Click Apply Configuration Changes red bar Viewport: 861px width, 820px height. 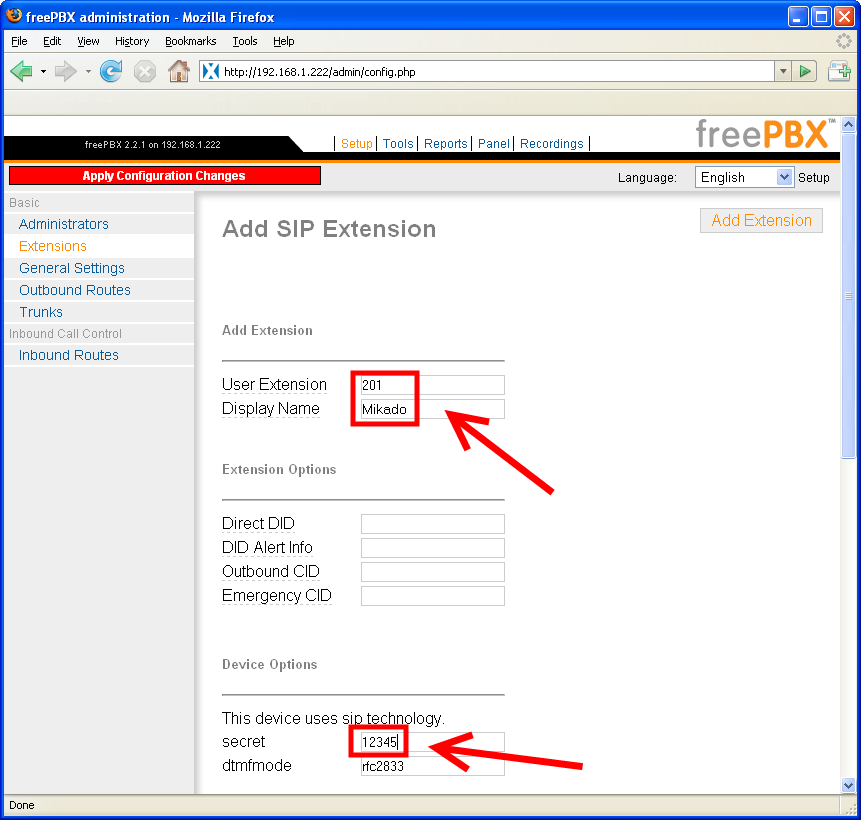point(165,176)
